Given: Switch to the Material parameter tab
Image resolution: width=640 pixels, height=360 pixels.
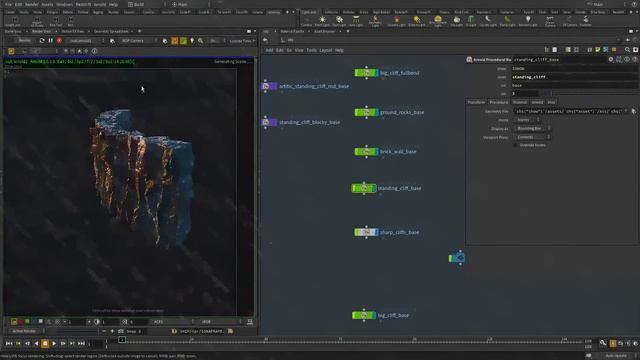Looking at the screenshot, I should pyautogui.click(x=520, y=102).
